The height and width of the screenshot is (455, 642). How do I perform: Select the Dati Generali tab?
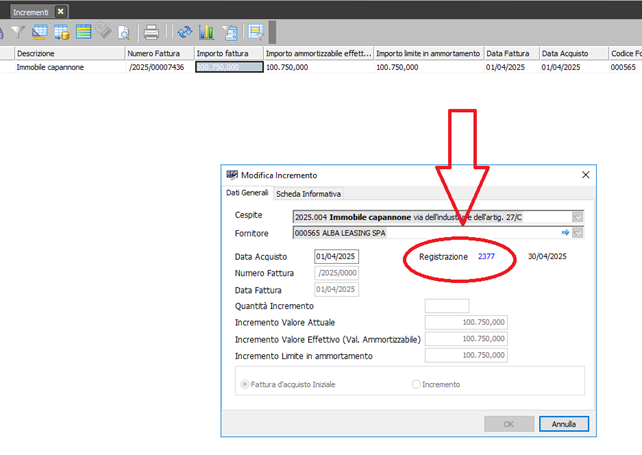click(x=247, y=193)
